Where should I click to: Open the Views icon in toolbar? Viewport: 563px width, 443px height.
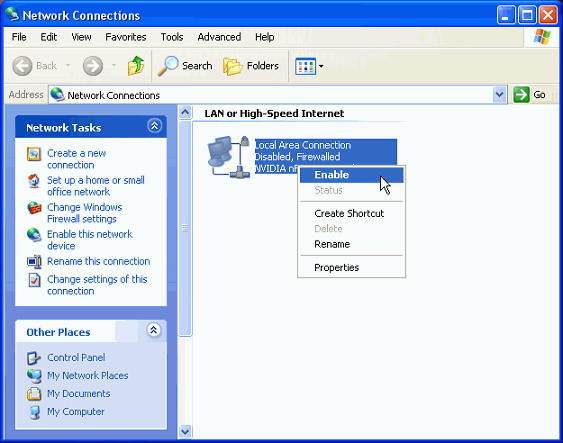coord(305,66)
